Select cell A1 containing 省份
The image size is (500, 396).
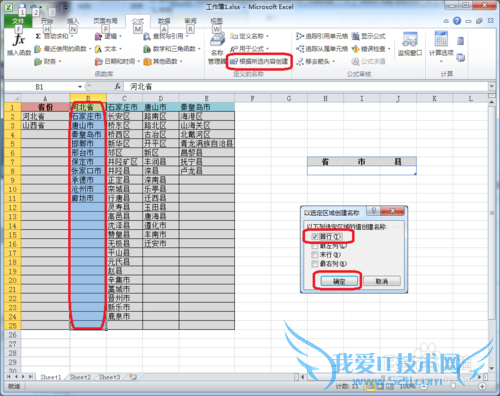[45, 107]
